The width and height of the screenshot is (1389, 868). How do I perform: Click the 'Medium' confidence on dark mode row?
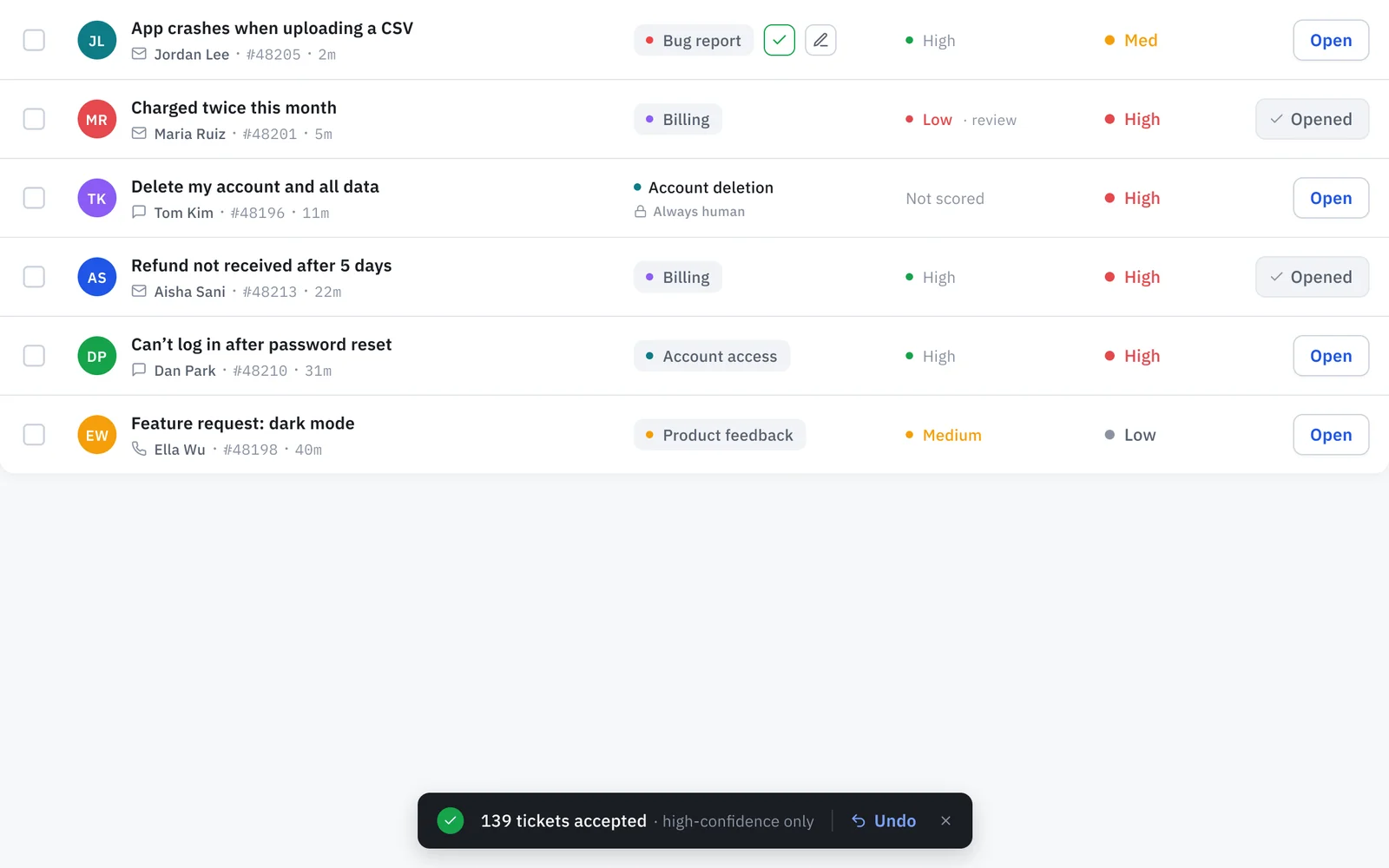[944, 435]
